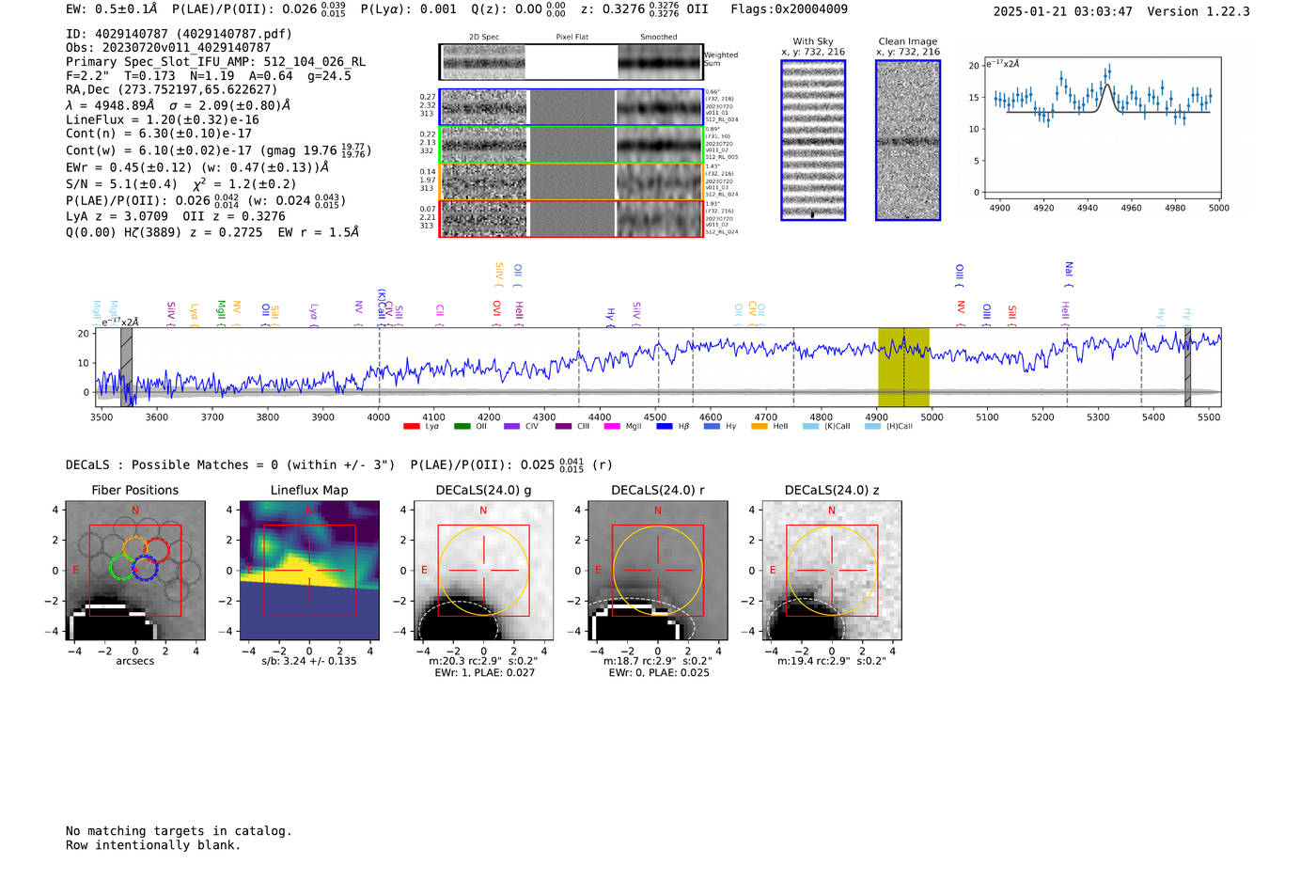Click the Flags:0x20004009 text in header
The height and width of the screenshot is (896, 1316).
pyautogui.click(x=789, y=9)
